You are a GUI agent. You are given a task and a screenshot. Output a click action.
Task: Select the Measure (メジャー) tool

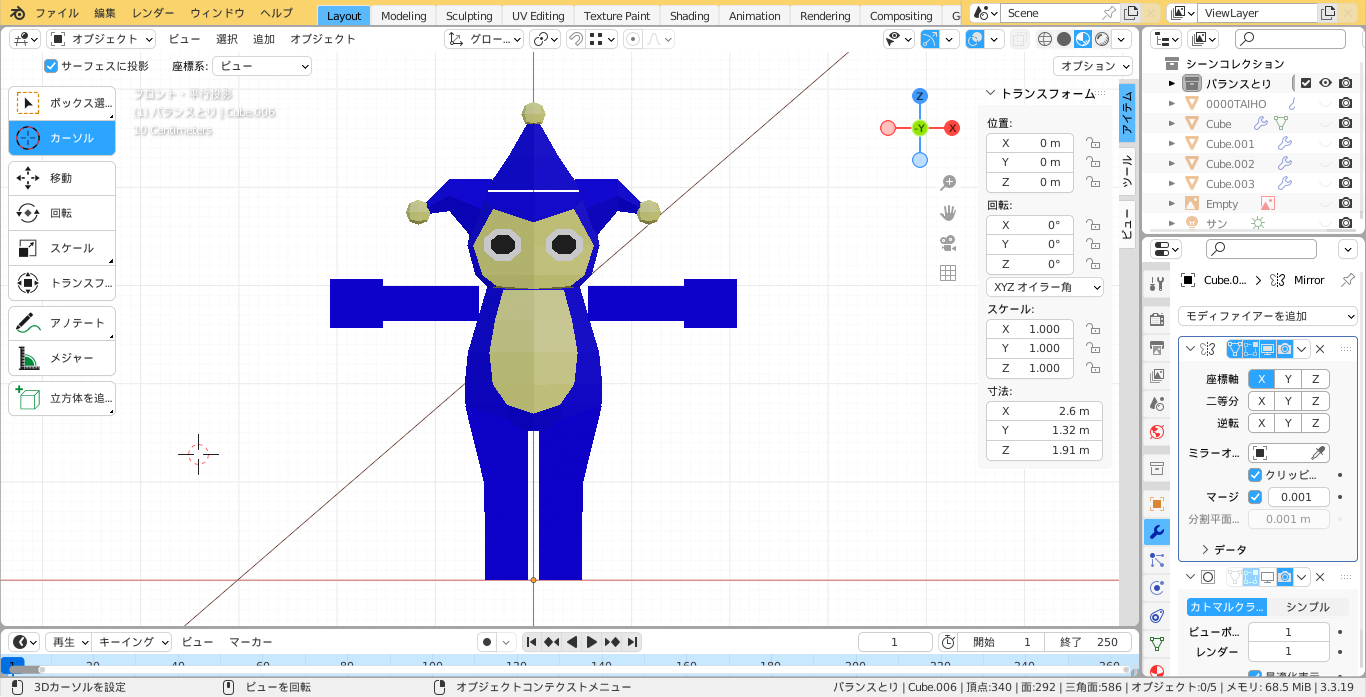tap(61, 358)
